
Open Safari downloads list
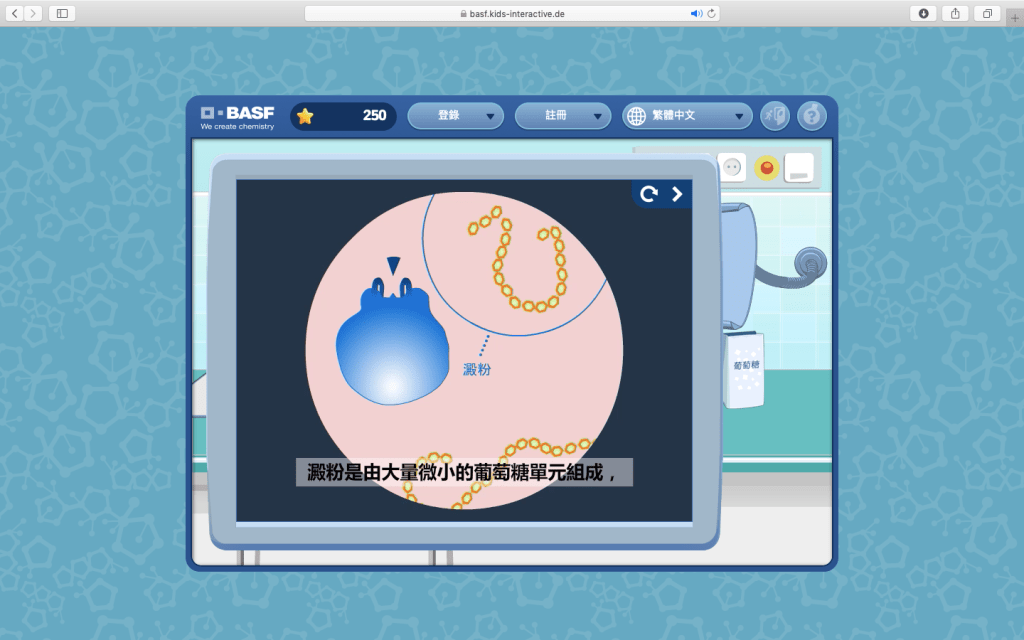click(x=922, y=14)
